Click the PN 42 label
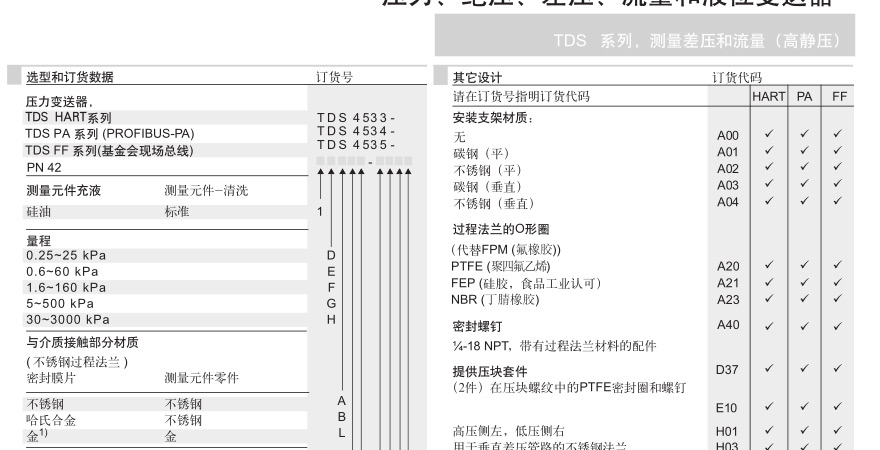This screenshot has height=450, width=880. click(x=44, y=167)
